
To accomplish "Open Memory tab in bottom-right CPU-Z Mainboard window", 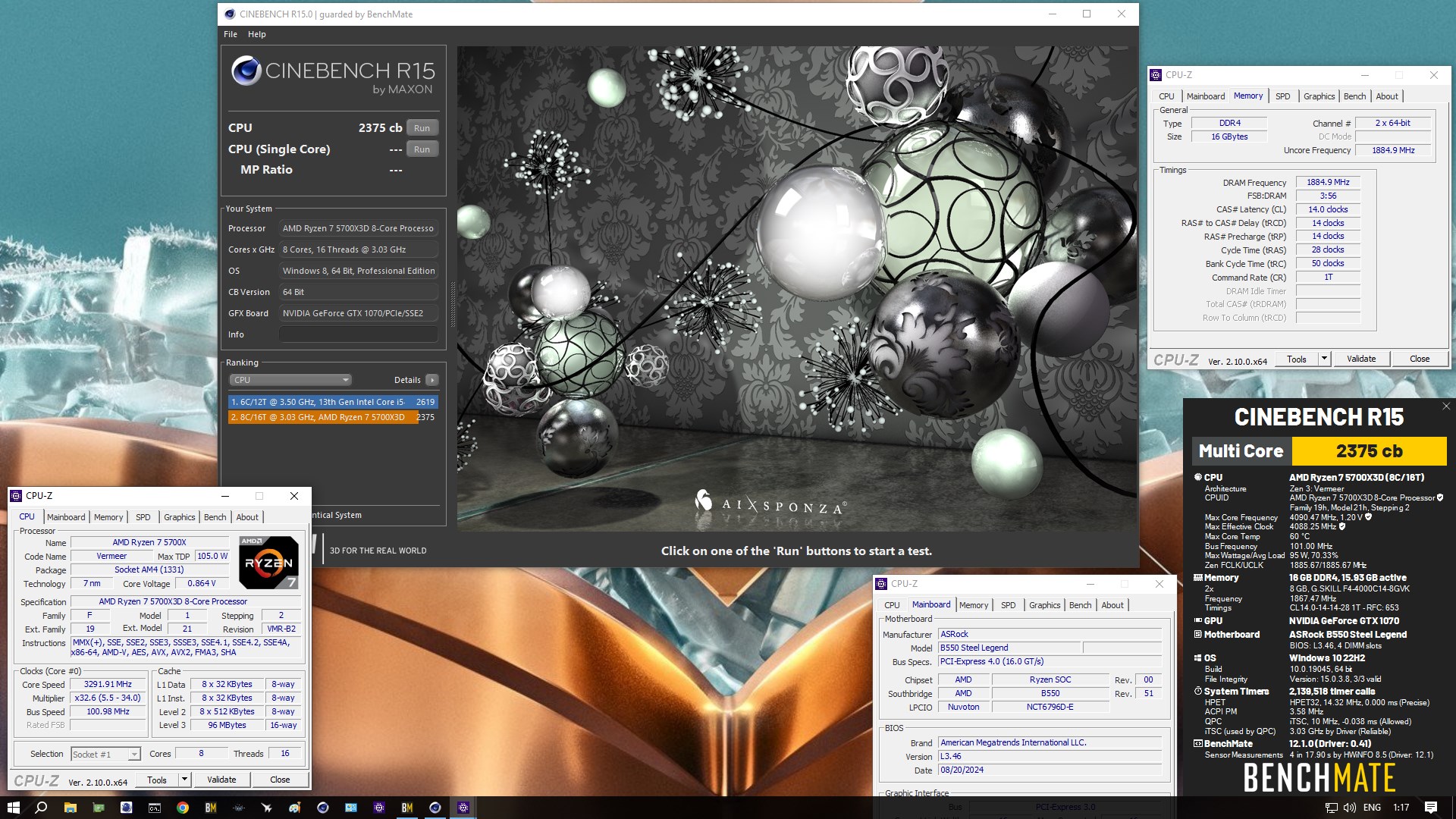I will coord(974,605).
